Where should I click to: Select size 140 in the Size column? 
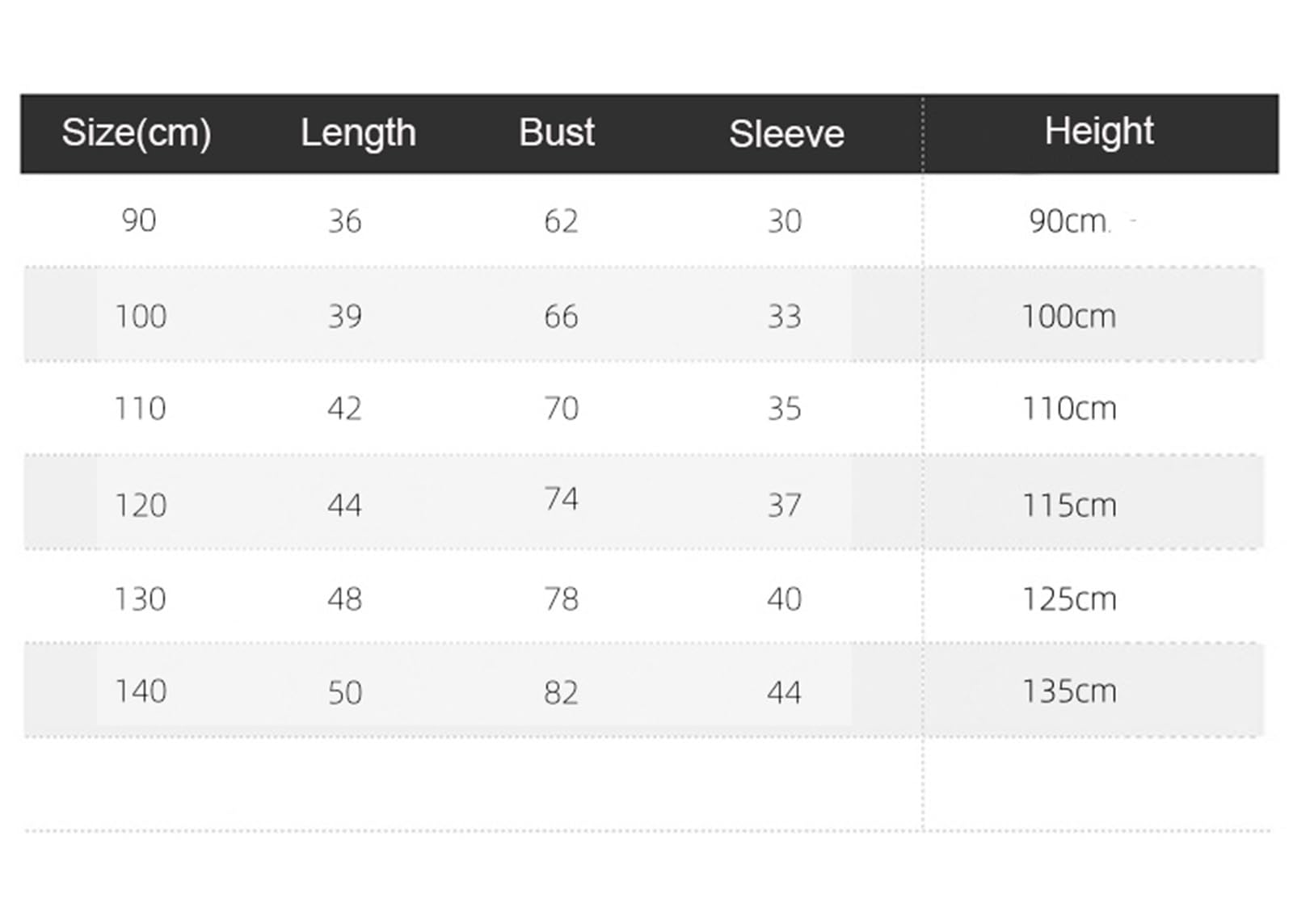tap(141, 691)
